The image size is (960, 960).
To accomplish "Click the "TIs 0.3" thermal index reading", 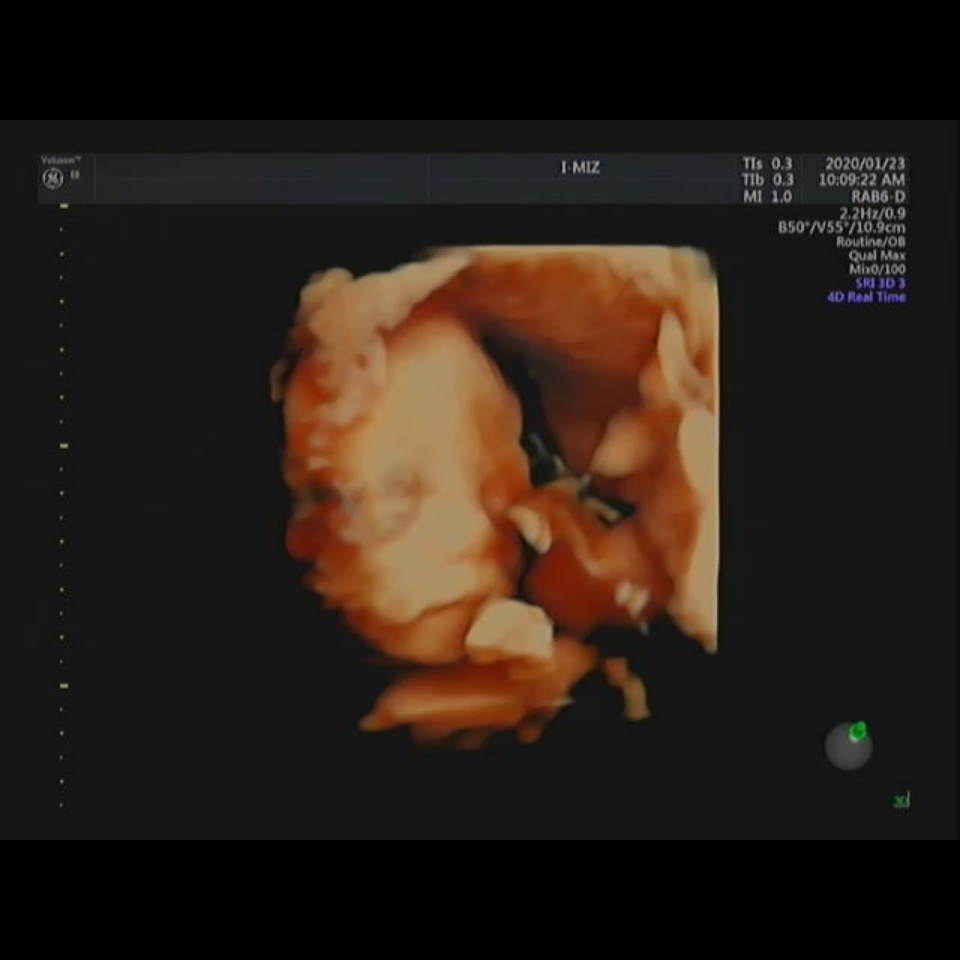I will (767, 163).
